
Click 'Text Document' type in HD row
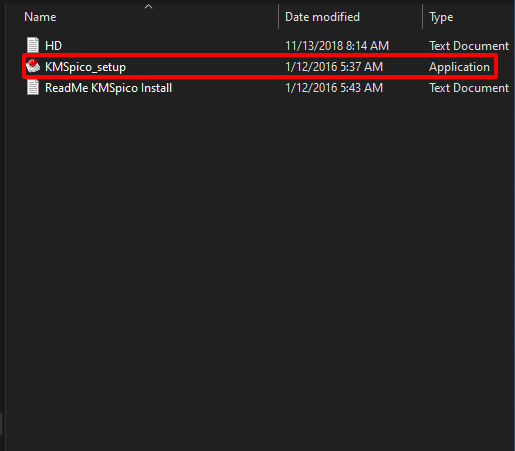[469, 46]
